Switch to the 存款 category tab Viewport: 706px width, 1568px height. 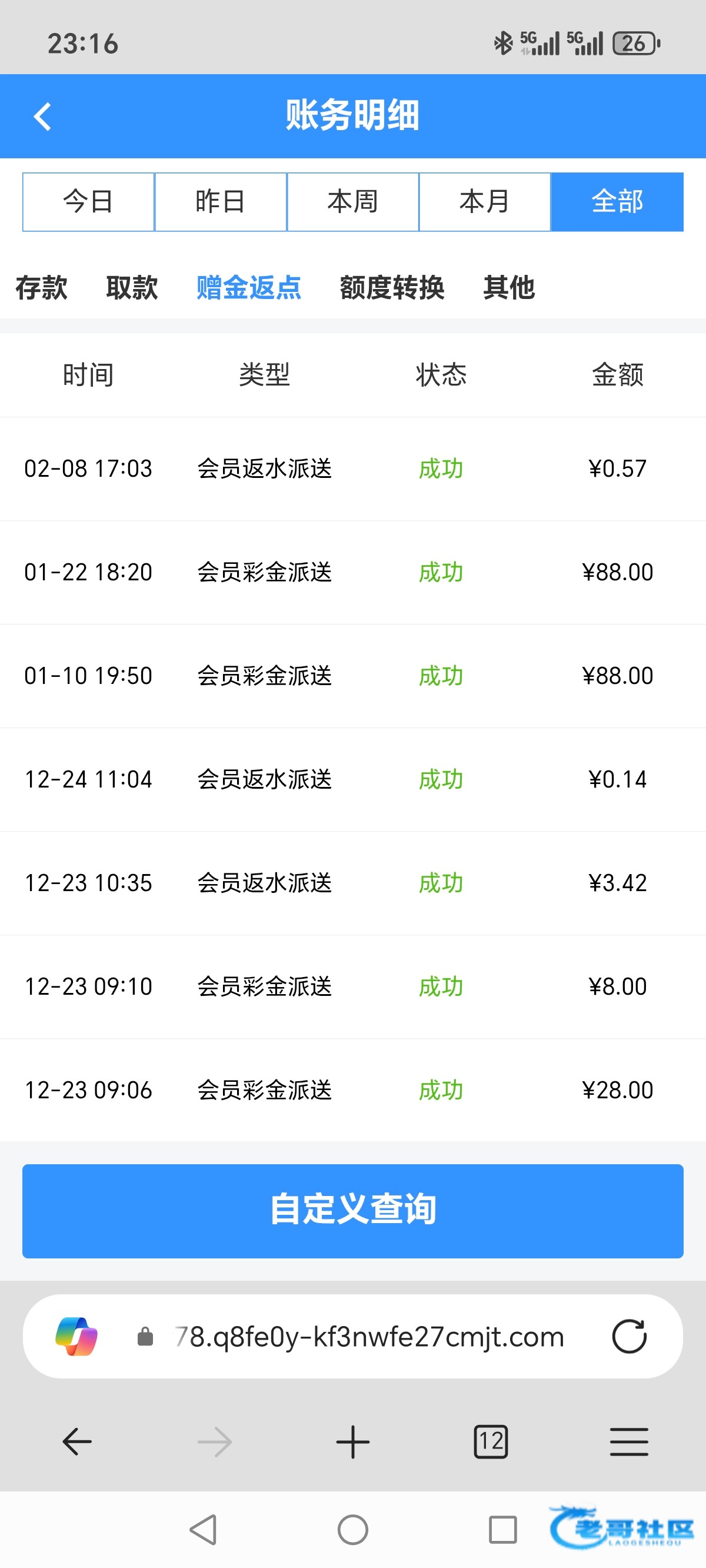pos(41,287)
